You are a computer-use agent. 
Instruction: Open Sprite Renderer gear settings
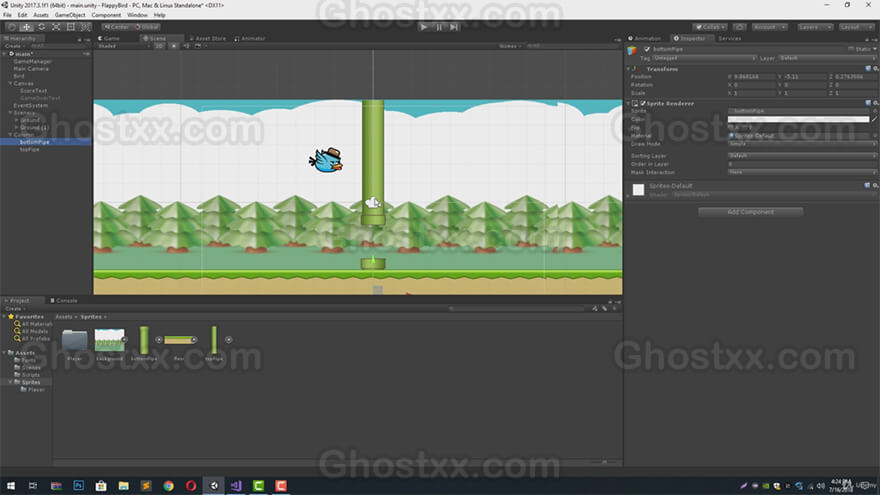(x=875, y=103)
